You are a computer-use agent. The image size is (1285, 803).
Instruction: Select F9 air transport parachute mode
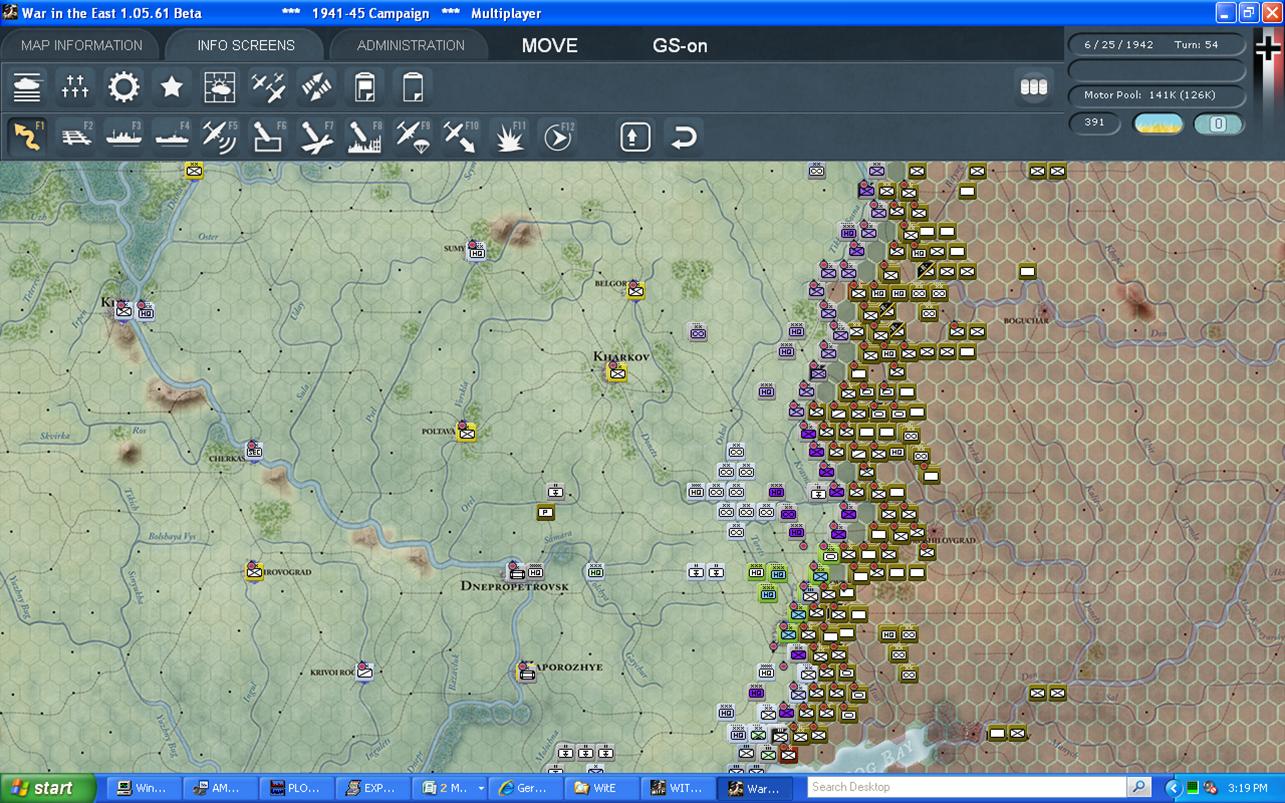(412, 137)
